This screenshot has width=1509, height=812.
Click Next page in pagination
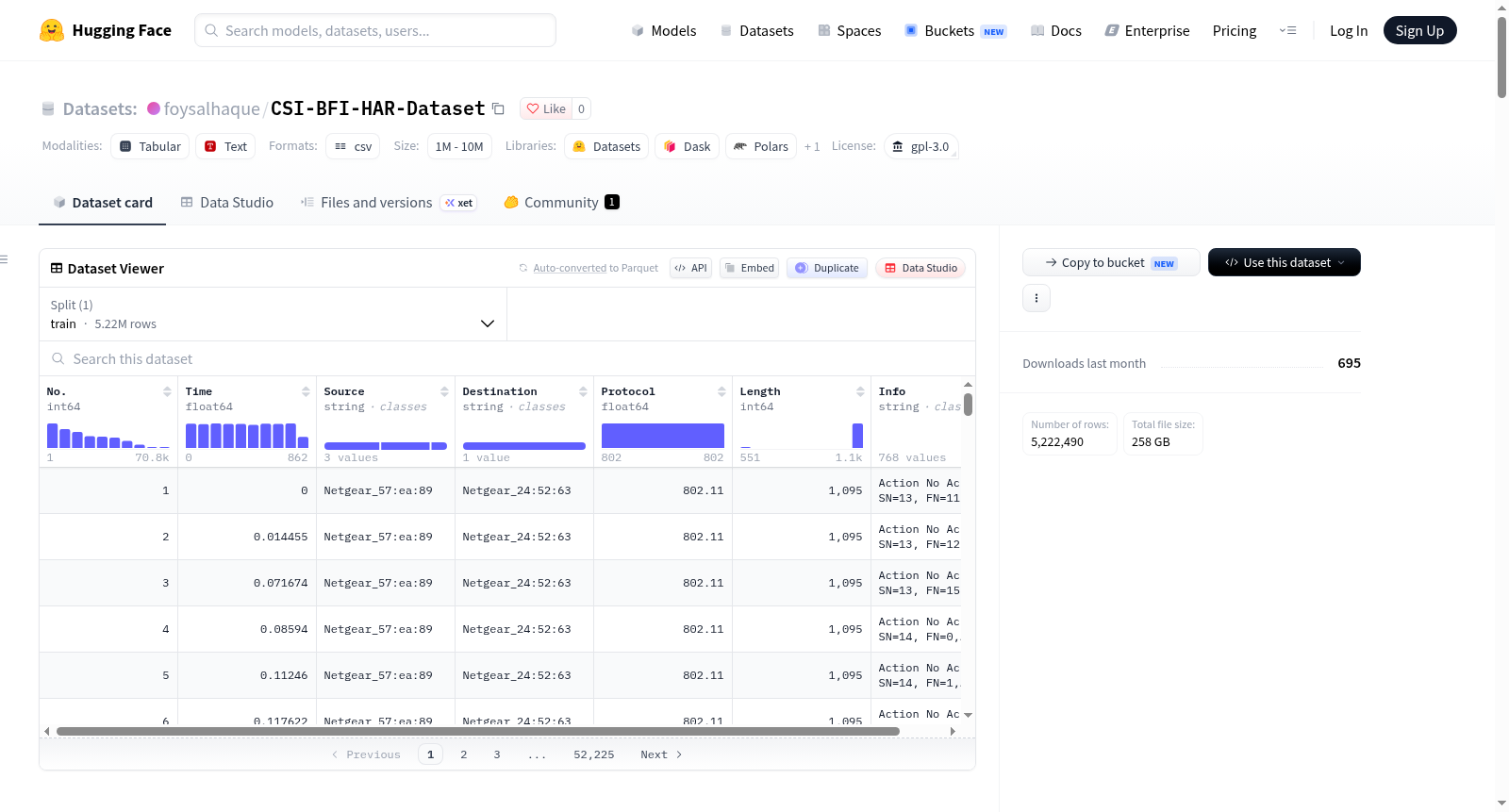[x=661, y=754]
